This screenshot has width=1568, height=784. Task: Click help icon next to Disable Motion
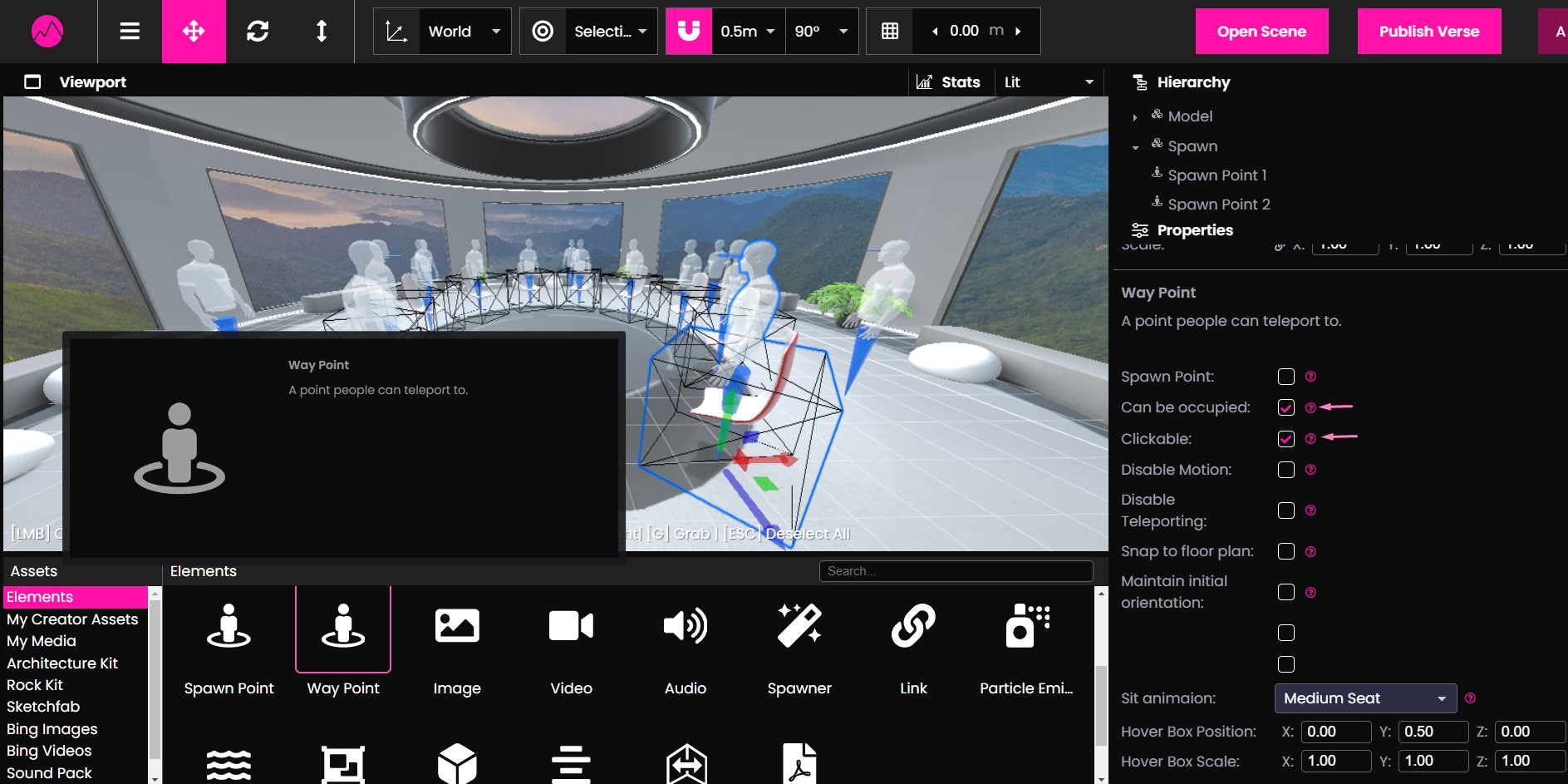(1310, 470)
